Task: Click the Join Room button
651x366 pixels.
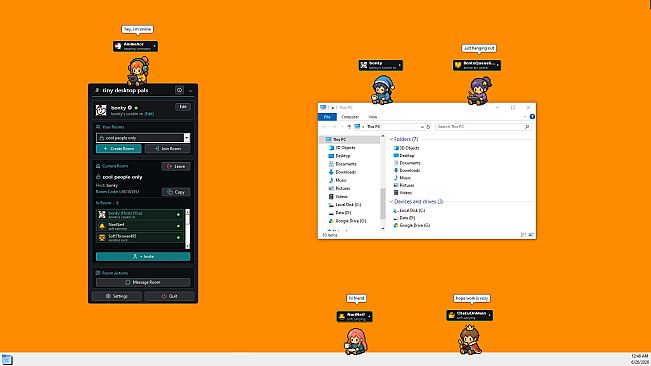Action: (168, 149)
